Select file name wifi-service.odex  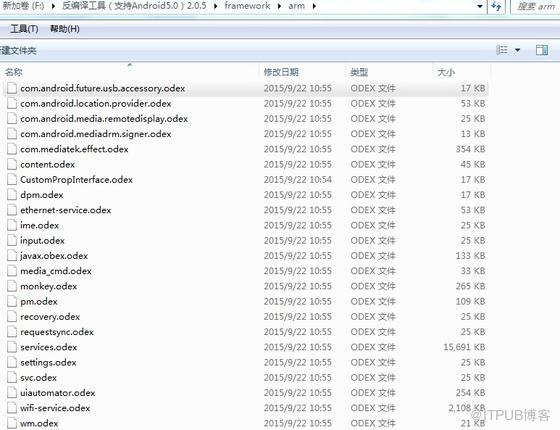point(55,408)
